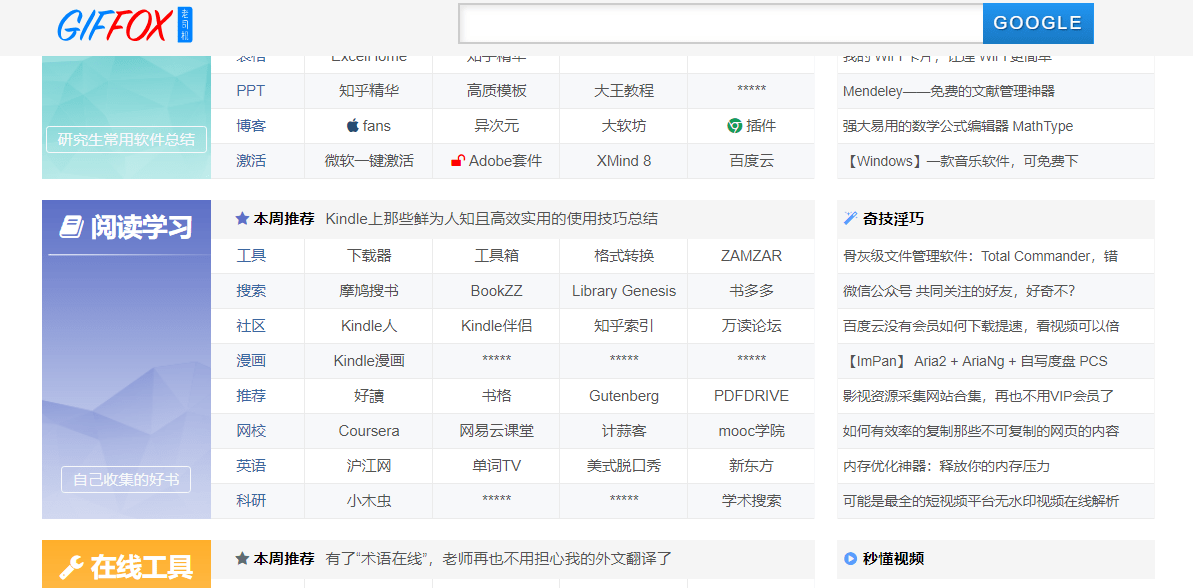1193x588 pixels.
Task: Select the 推荐 category label
Action: pyautogui.click(x=251, y=396)
